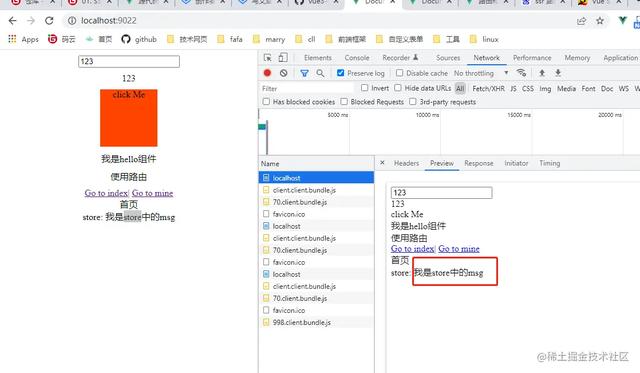Screen dimensions: 640x373
Task: Bookmark this page with the star icon
Action: coord(600,21)
